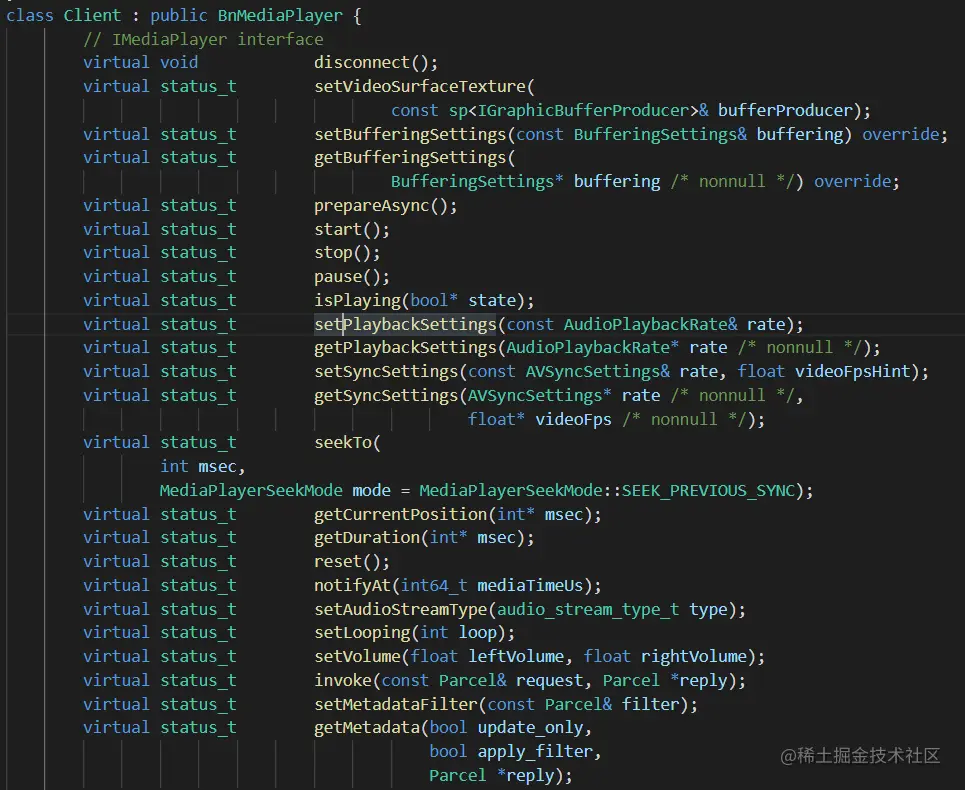This screenshot has height=790, width=965.
Task: Click the IGraphicBufferProducer type identifier
Action: [583, 111]
